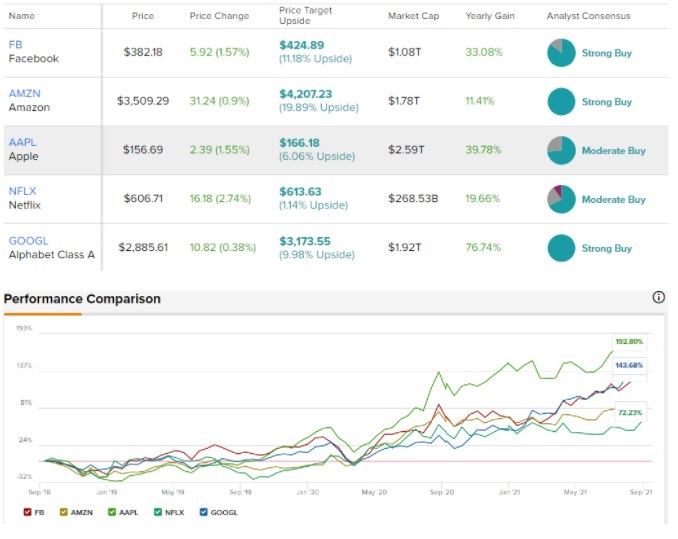Select the Performance Comparison tab
Image resolution: width=678 pixels, height=539 pixels.
click(82, 299)
